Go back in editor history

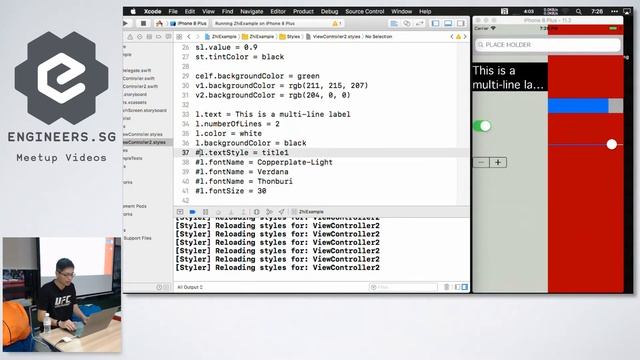[x=189, y=37]
